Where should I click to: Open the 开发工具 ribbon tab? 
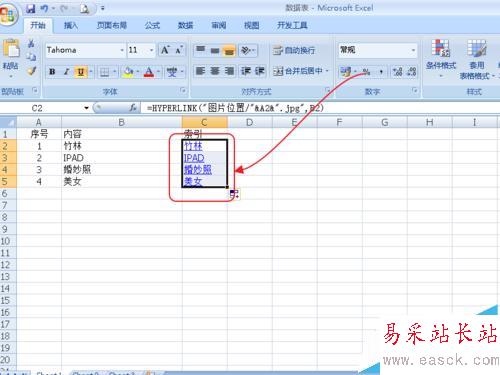tap(292, 25)
